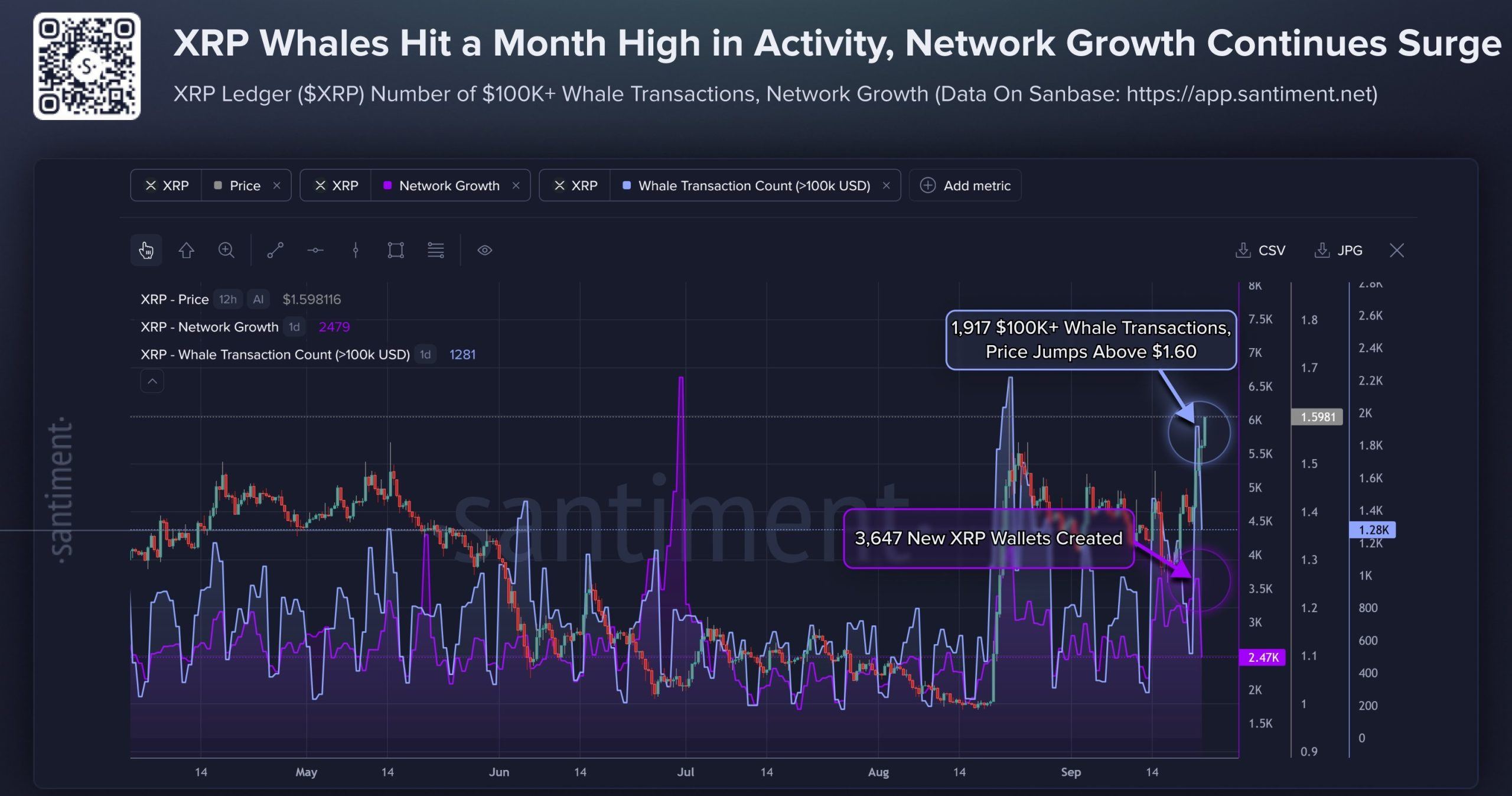The width and height of the screenshot is (1512, 796).
Task: Click the 3,647 New XRP Wallets annotation
Action: (989, 538)
